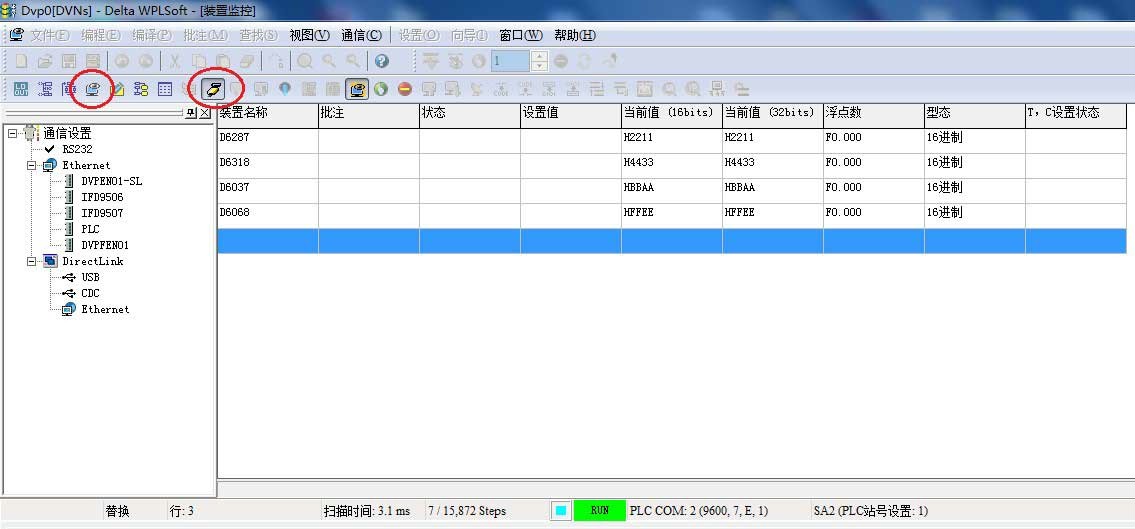Click the pressed monitor icon beside the globe
Screen dimensions: 1135x529
click(x=357, y=89)
